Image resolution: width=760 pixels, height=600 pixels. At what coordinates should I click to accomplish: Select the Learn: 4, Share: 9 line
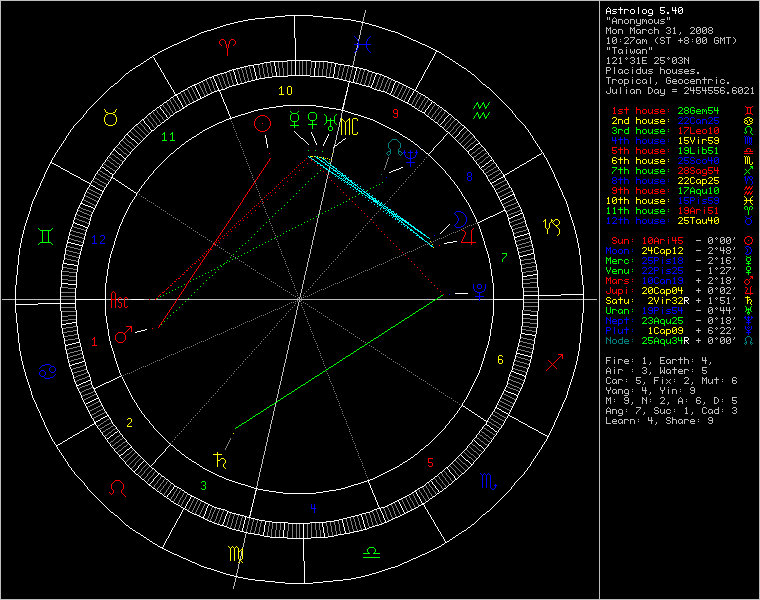(659, 421)
